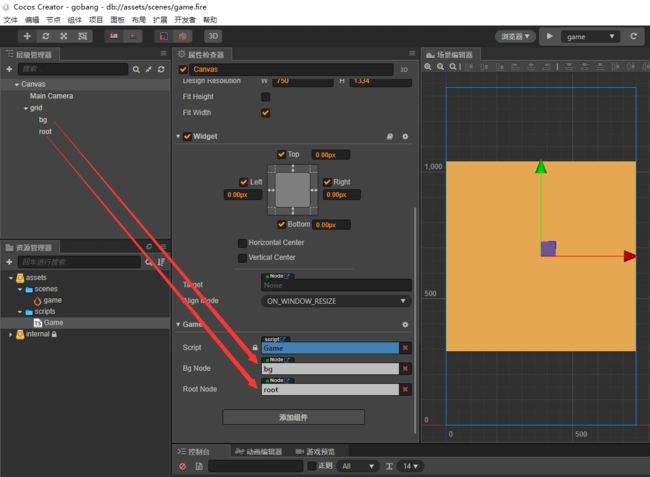The image size is (650, 477).
Task: Collapse the Game component section
Action: point(178,324)
